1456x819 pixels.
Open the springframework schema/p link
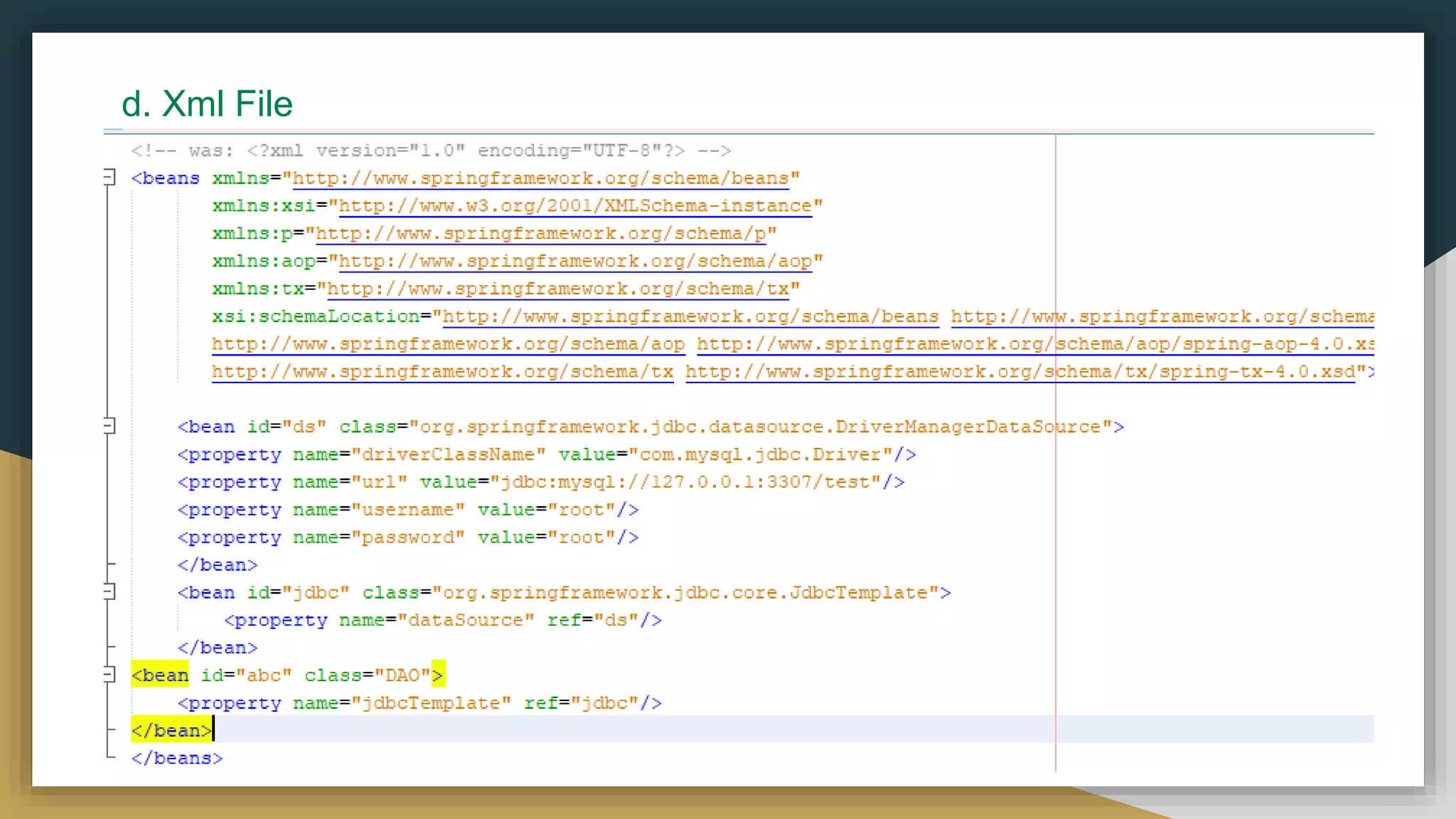click(x=540, y=234)
